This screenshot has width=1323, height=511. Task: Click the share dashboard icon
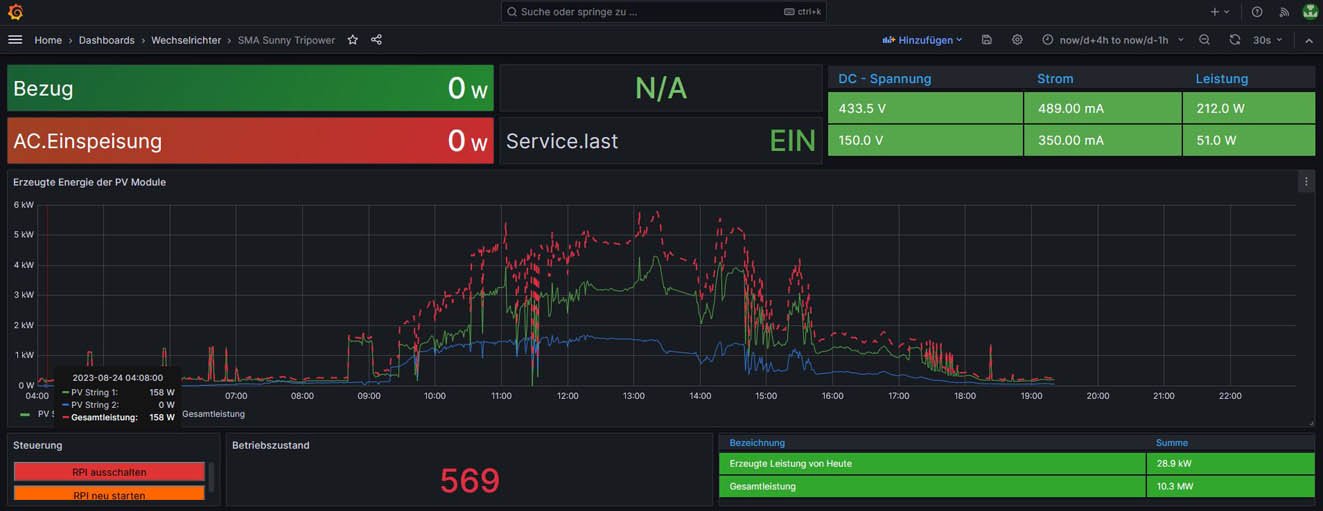[376, 40]
